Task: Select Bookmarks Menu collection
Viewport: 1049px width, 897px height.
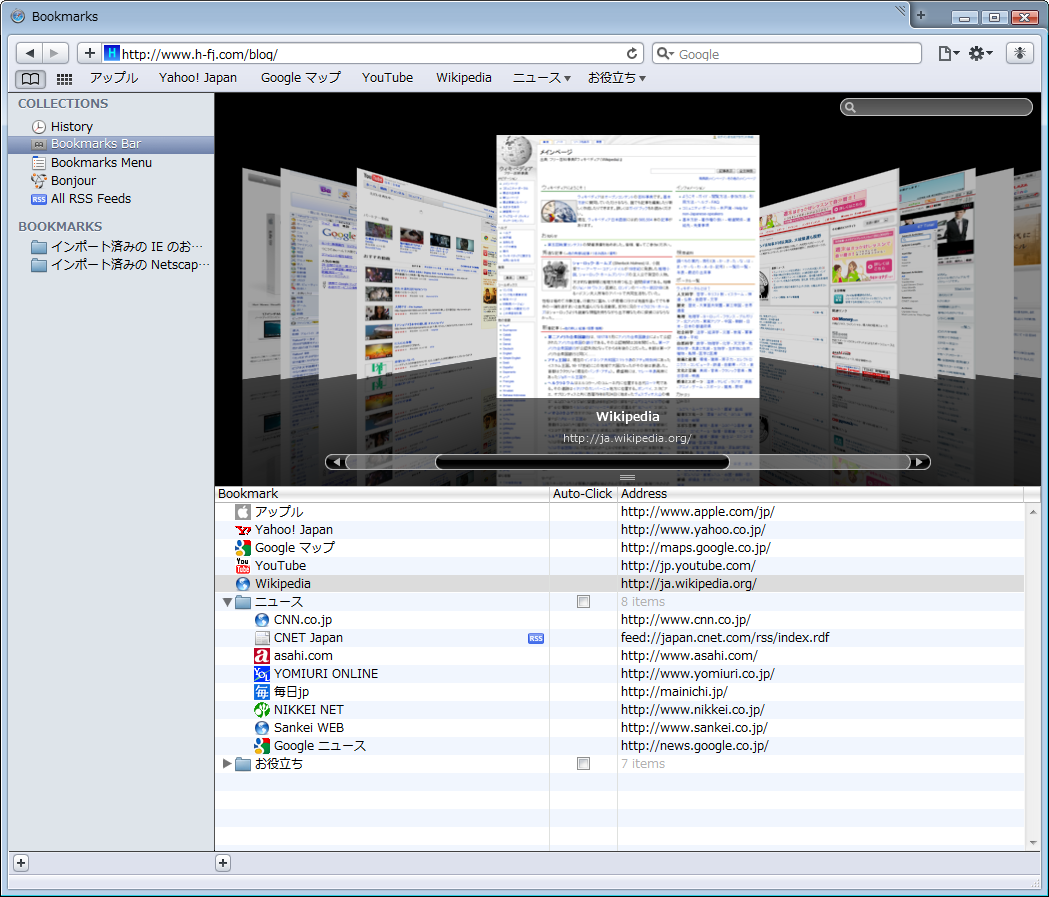Action: coord(111,163)
